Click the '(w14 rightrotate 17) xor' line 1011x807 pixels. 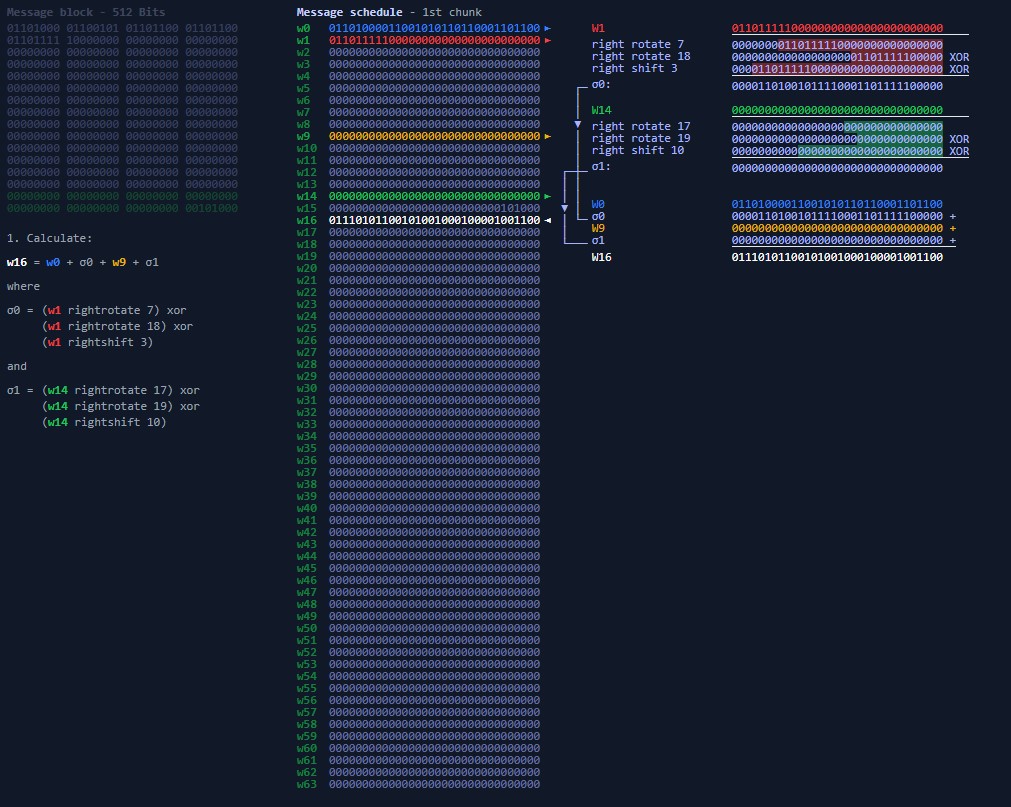tap(121, 390)
